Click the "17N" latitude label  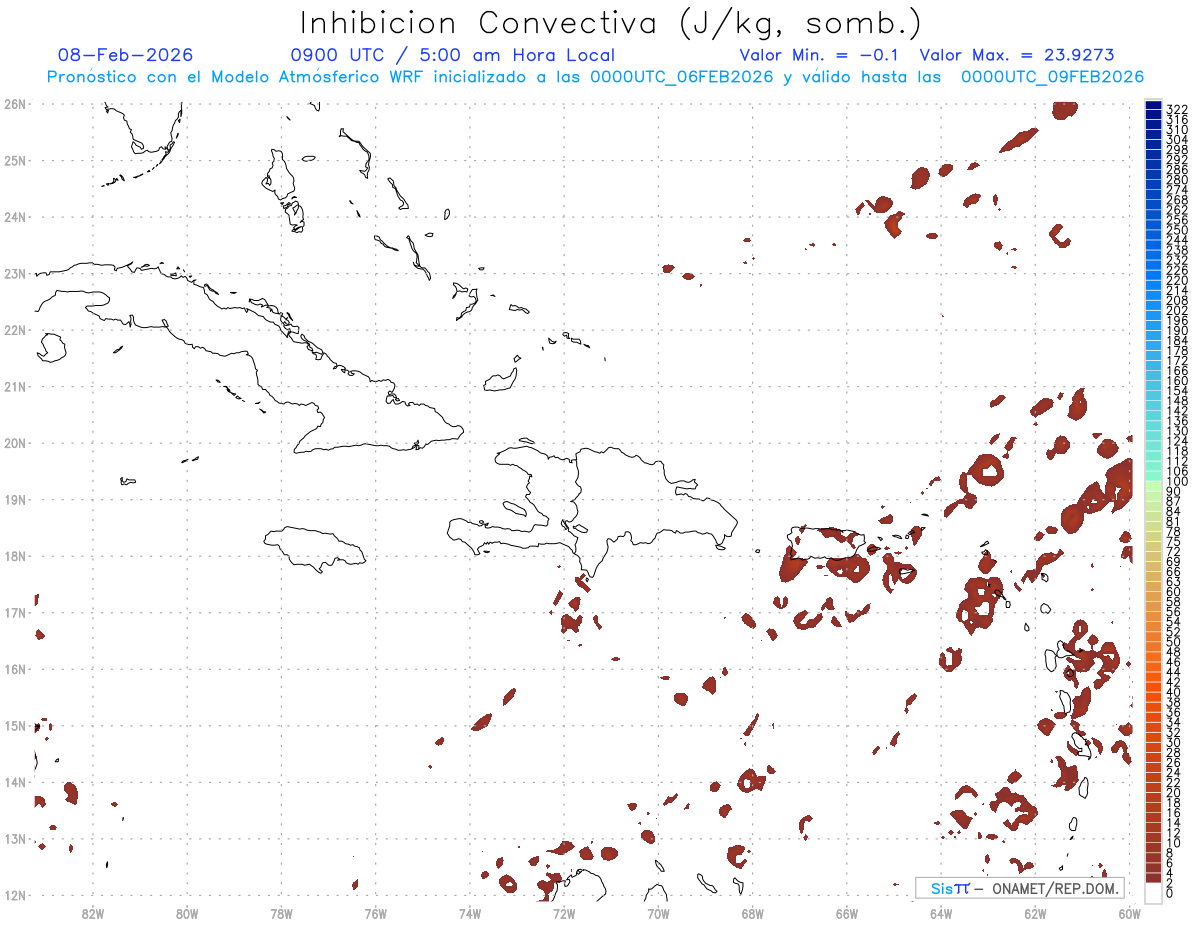14,612
